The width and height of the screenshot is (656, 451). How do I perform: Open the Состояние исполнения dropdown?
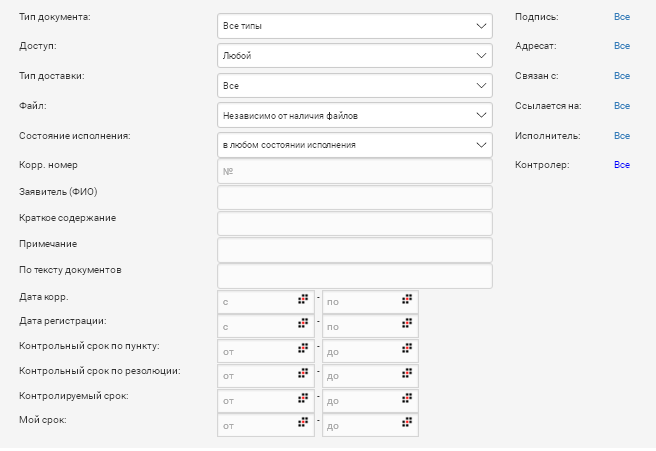[355, 145]
